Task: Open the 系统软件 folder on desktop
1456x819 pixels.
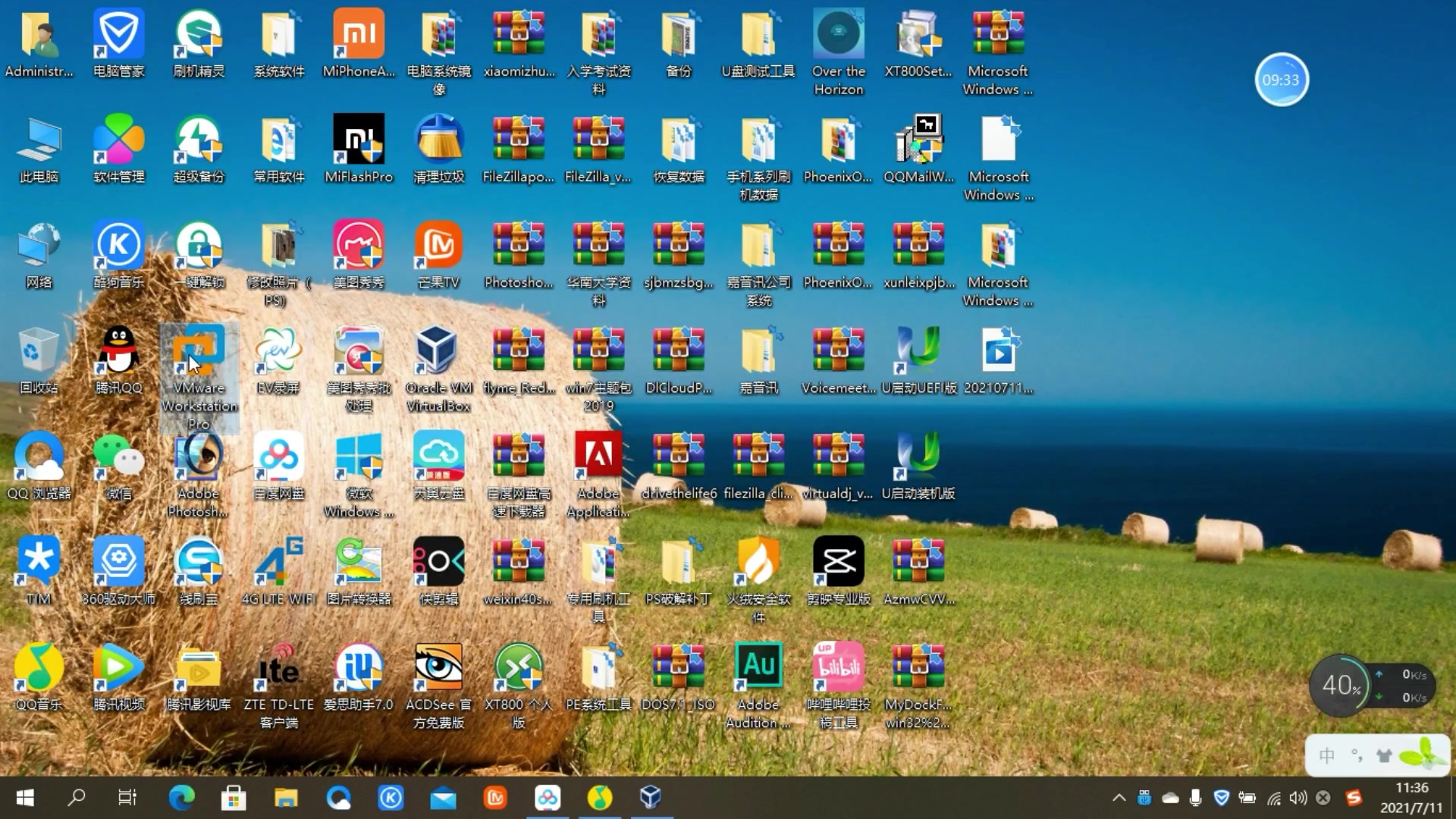Action: point(278,43)
